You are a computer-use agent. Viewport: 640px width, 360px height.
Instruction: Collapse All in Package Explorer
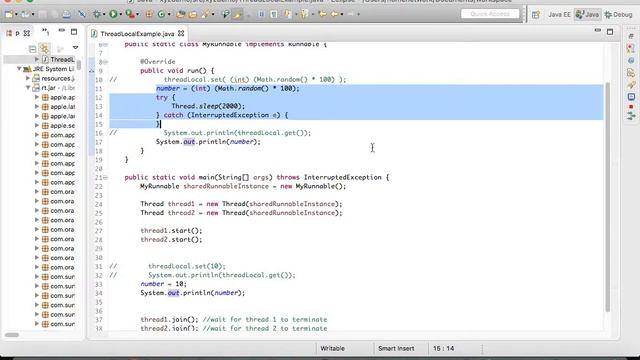coord(33,49)
